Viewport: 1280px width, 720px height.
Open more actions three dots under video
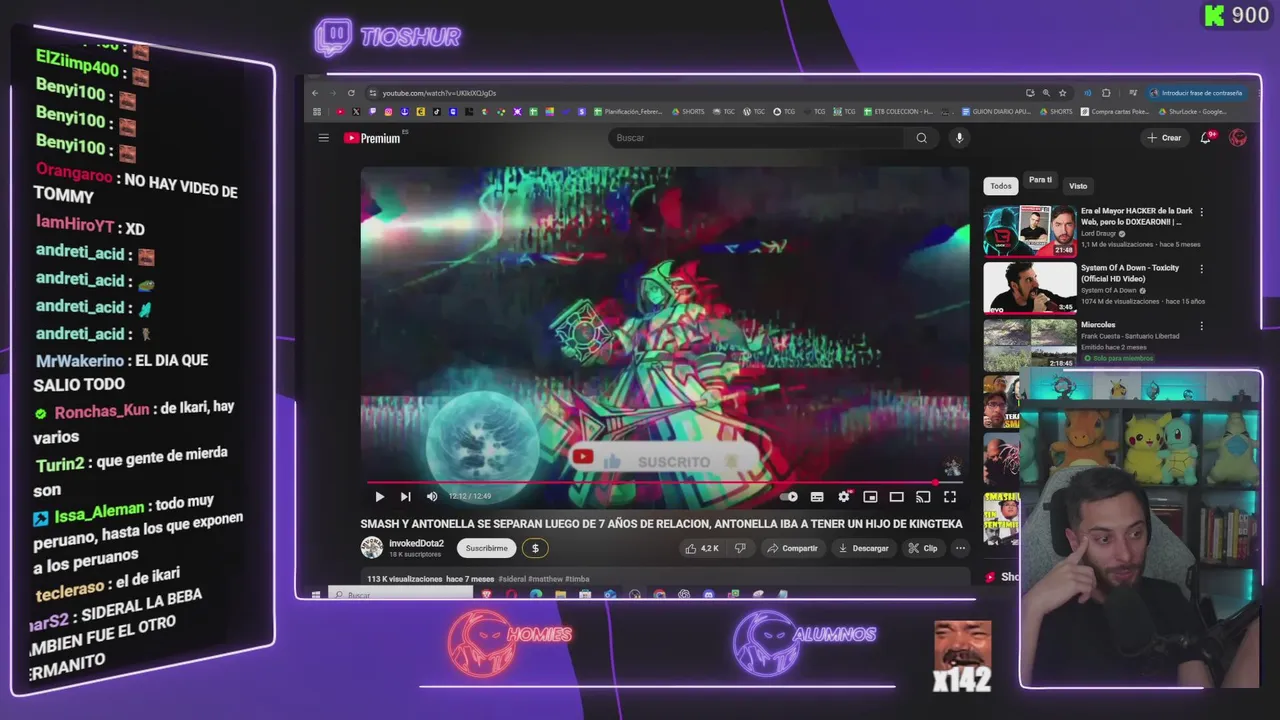click(x=960, y=548)
